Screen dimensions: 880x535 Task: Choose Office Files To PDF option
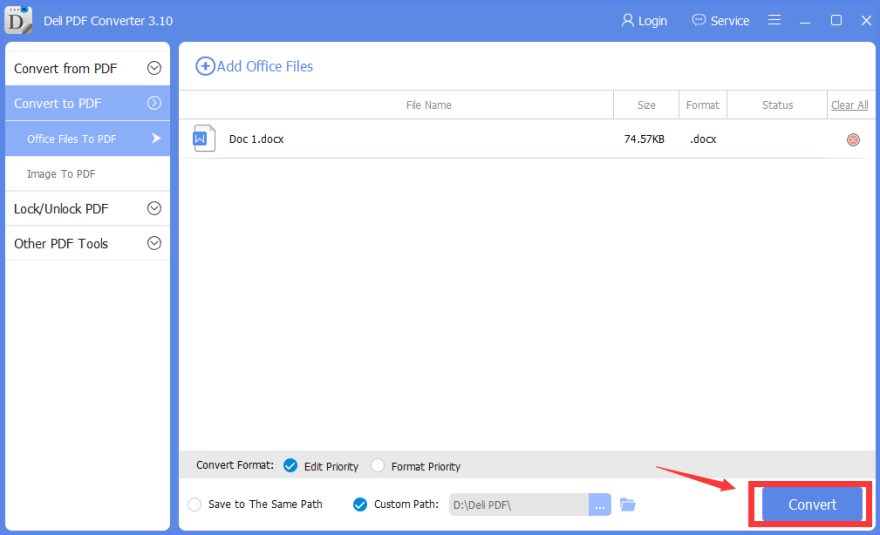click(88, 139)
